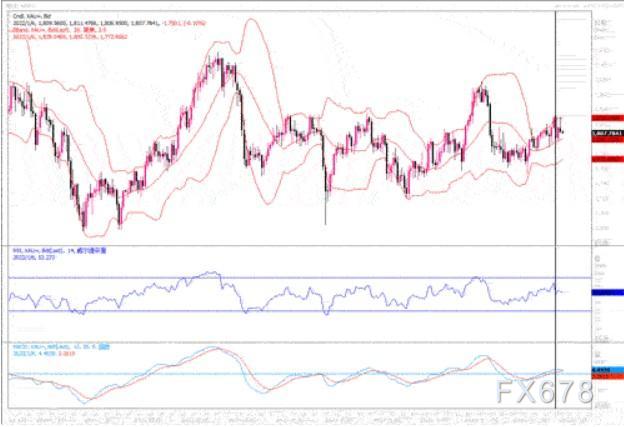Click the candlestick OHLC values line
Screen dimensions: 624x427
pyautogui.click(x=109, y=23)
